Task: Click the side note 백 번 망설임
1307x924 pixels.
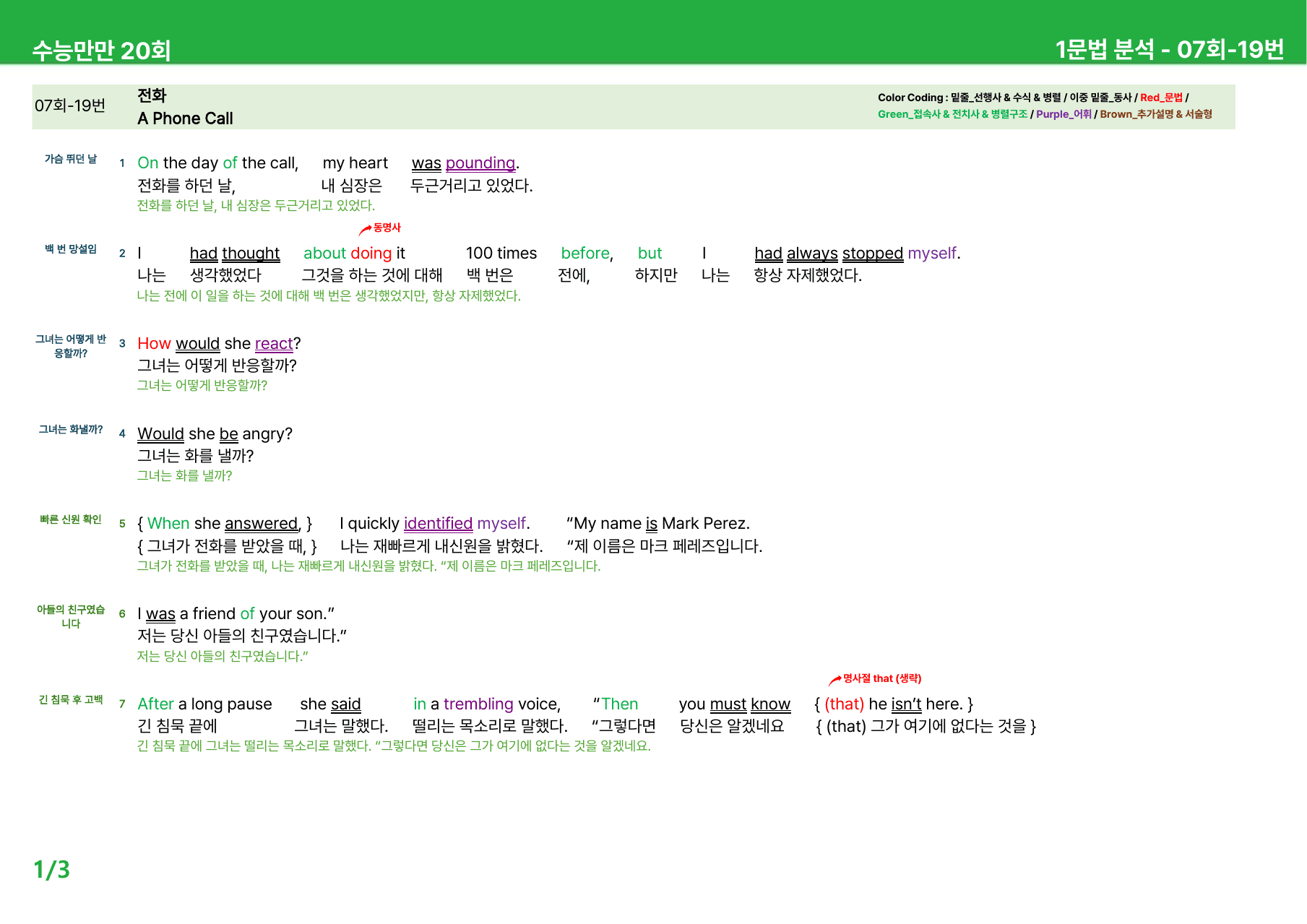Action: click(x=71, y=249)
